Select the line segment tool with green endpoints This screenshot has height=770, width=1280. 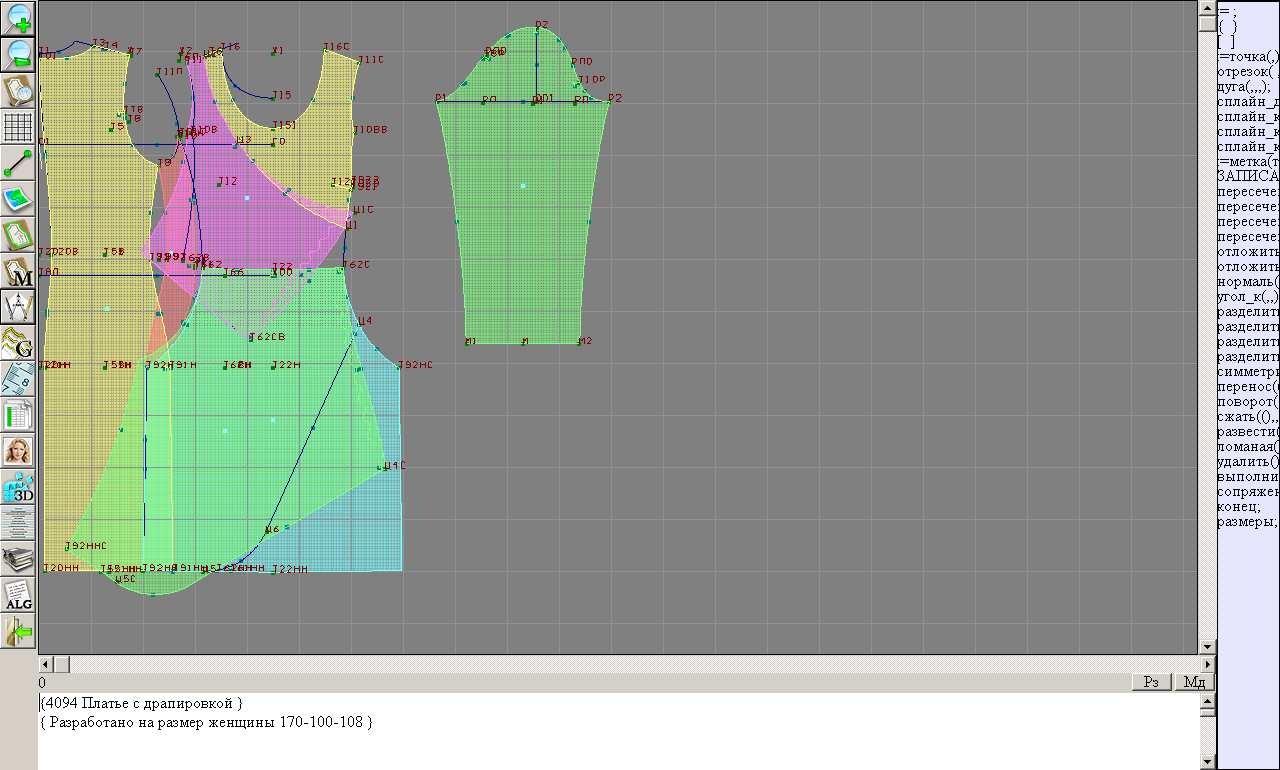pos(19,163)
